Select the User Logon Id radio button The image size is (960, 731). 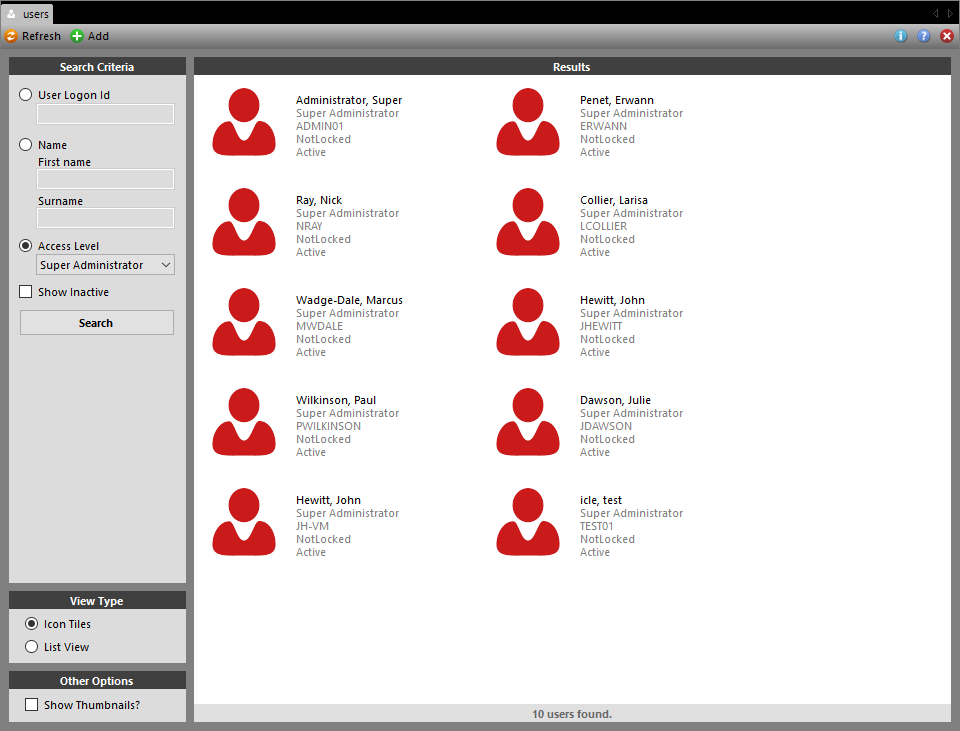coord(26,95)
